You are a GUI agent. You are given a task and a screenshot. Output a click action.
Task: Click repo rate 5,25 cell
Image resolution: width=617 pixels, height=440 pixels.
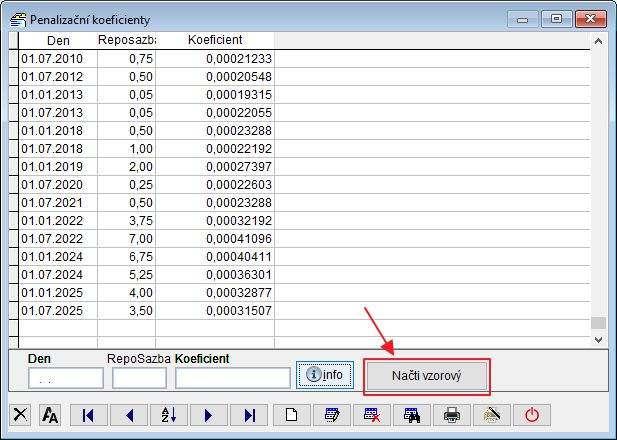127,275
